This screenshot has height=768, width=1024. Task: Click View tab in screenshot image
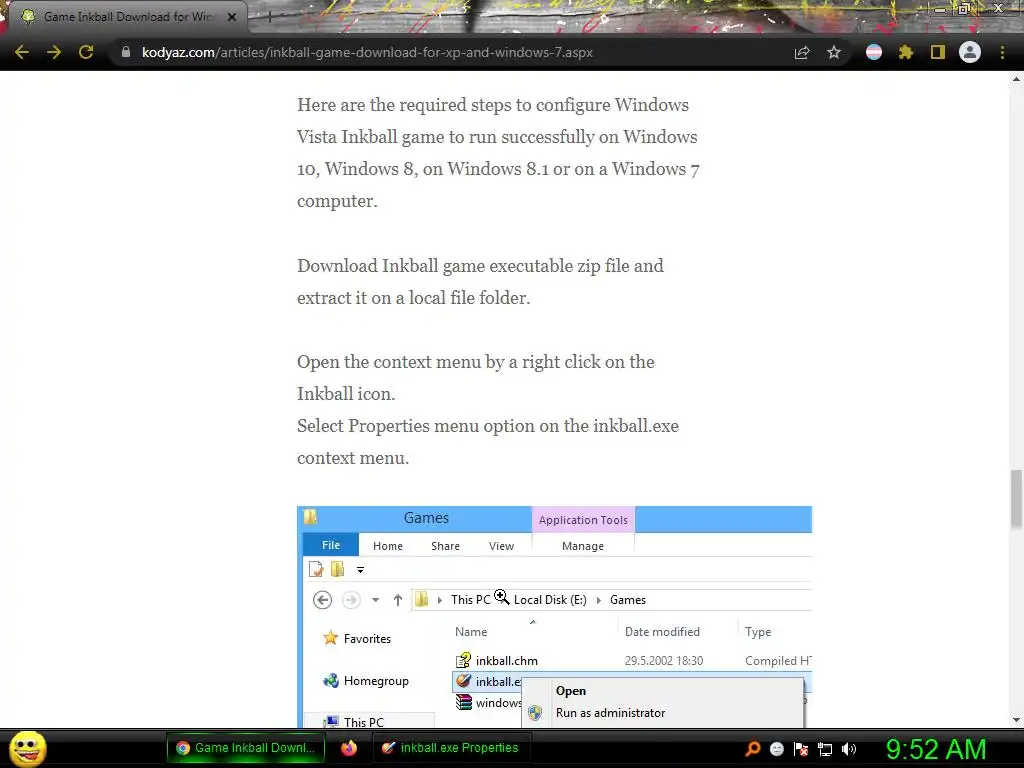pyautogui.click(x=502, y=546)
